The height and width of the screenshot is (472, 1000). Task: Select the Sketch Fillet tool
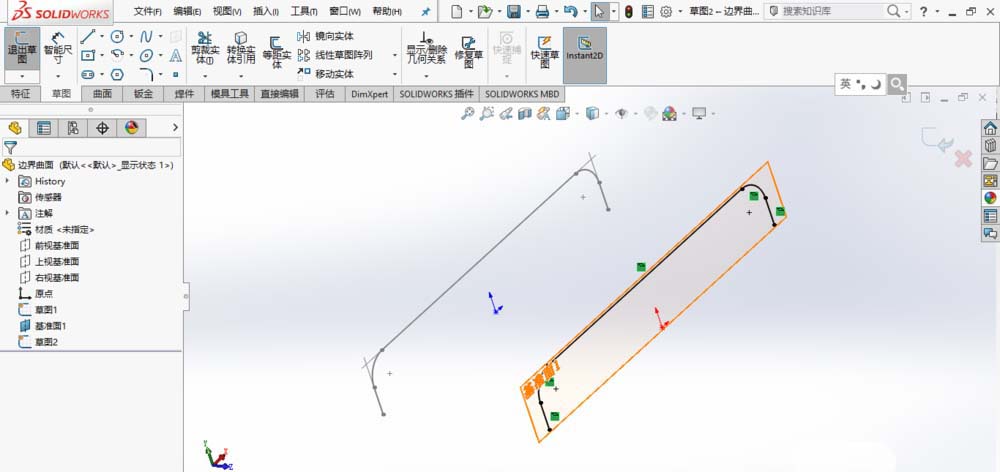pos(146,74)
